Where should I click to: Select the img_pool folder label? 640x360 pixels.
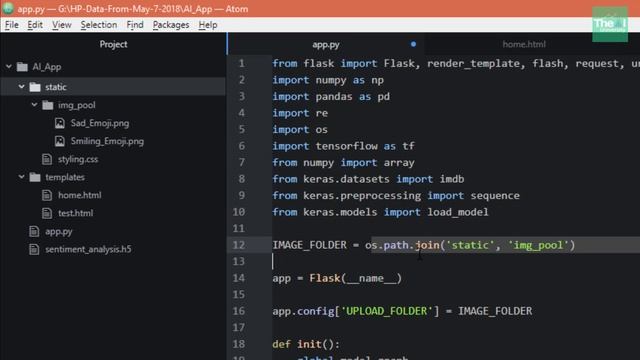[77, 105]
